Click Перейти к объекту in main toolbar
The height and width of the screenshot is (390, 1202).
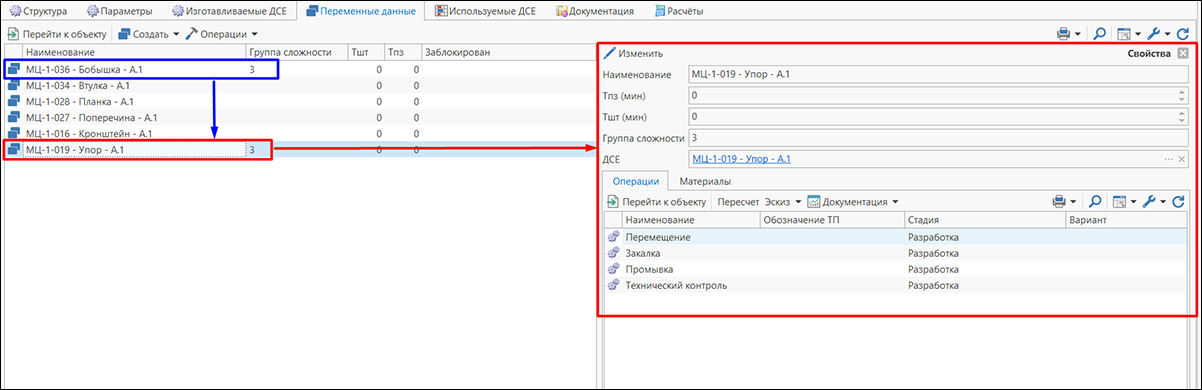[x=57, y=33]
